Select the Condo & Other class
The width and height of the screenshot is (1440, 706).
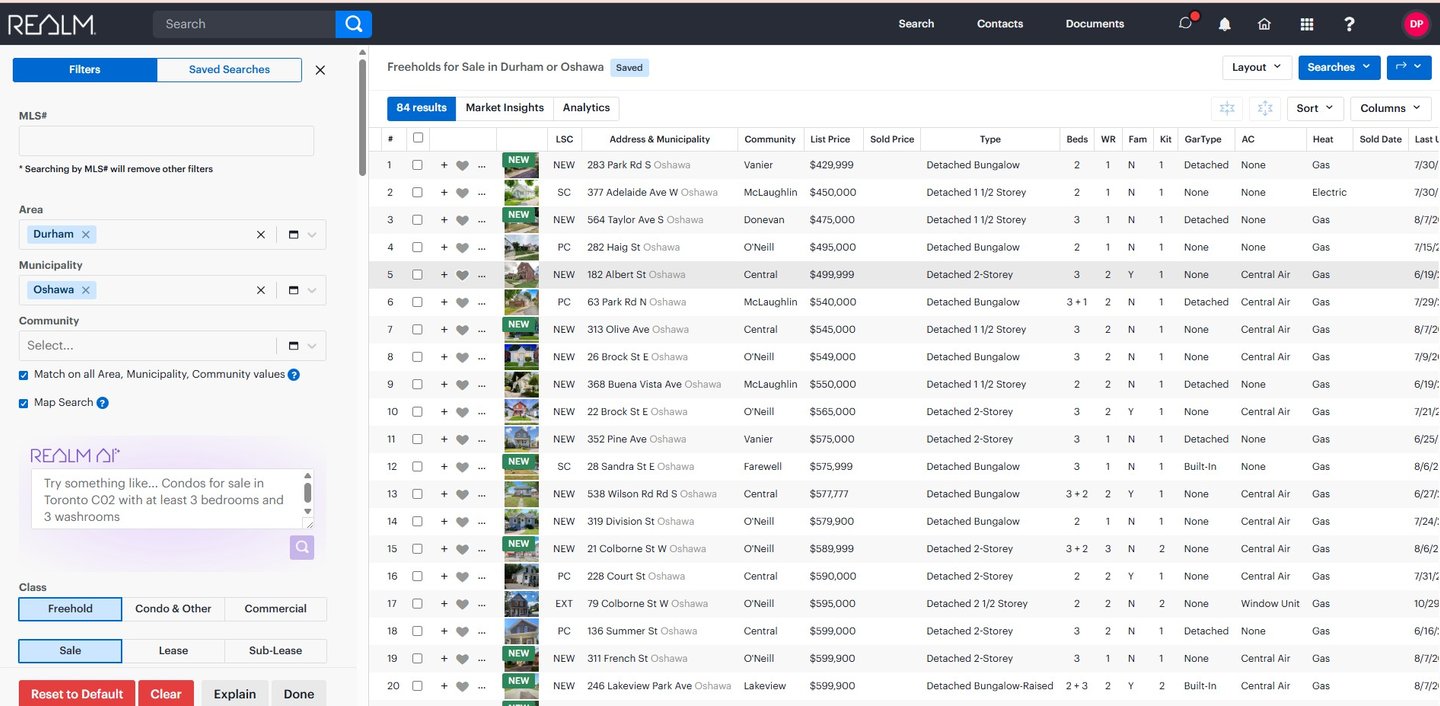(x=173, y=609)
